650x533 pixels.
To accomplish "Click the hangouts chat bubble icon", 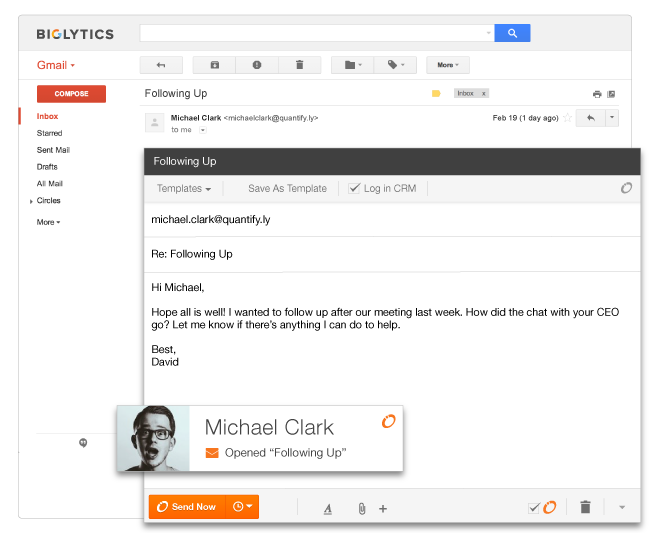I will pos(83,443).
